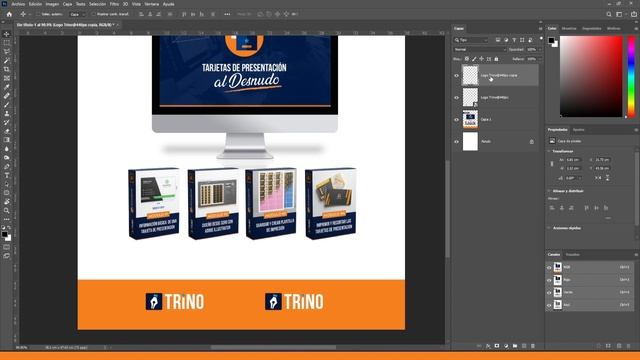Open the Filtro menu
Viewport: 640px width, 360px height.
click(x=114, y=4)
